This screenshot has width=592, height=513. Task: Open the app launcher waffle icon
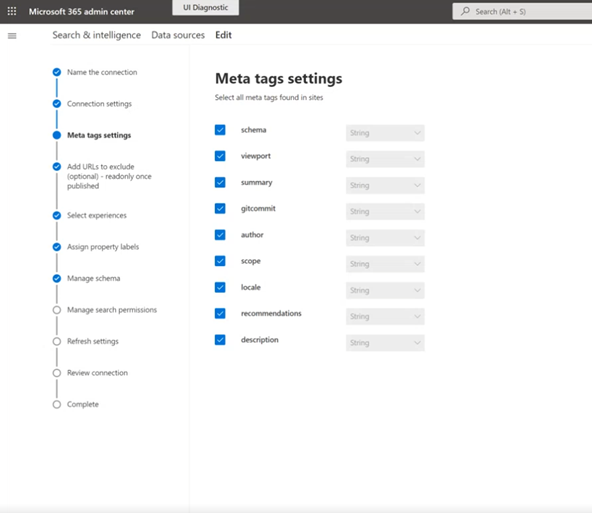(x=12, y=11)
